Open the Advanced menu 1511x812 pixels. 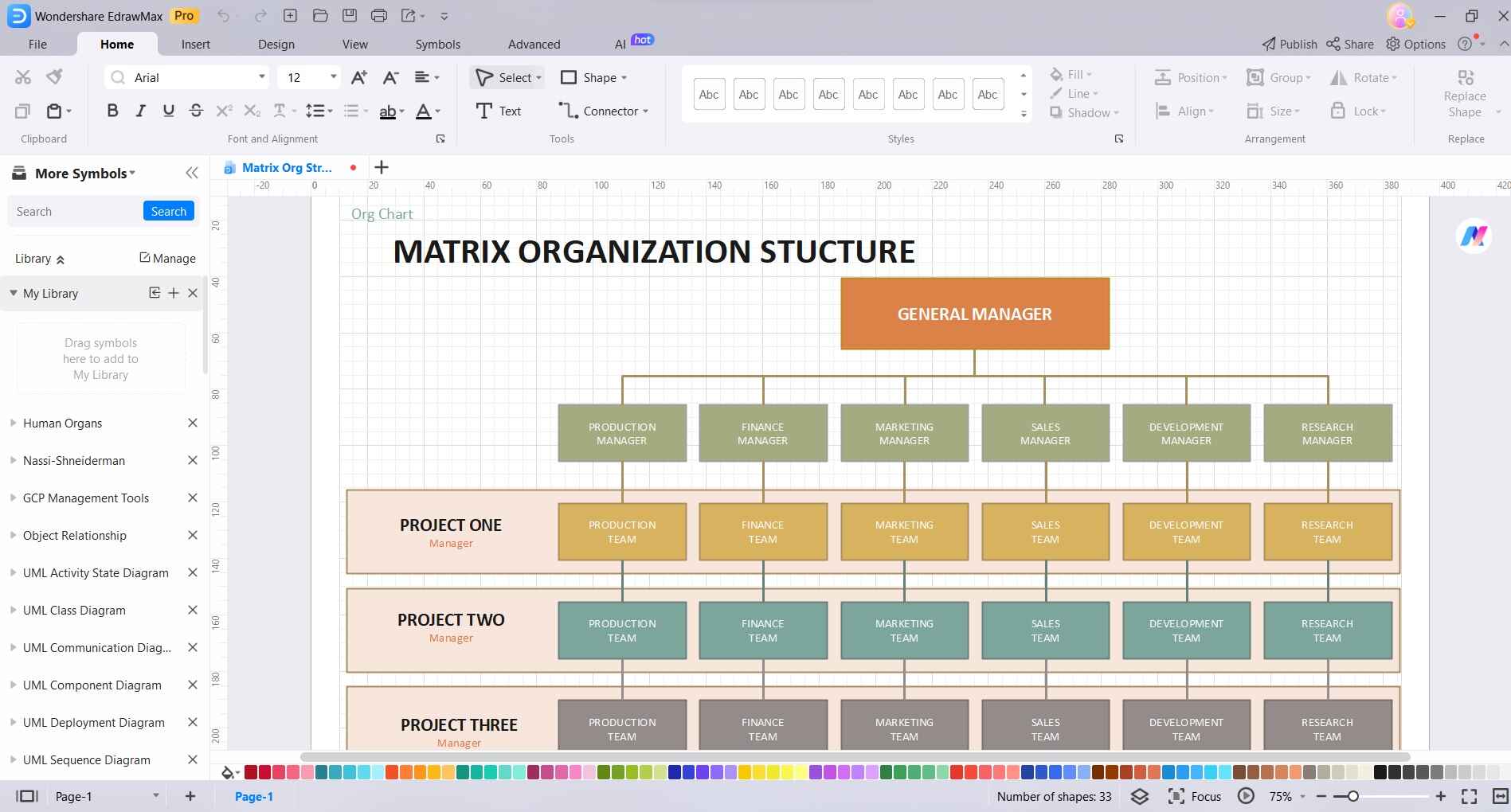tap(533, 44)
